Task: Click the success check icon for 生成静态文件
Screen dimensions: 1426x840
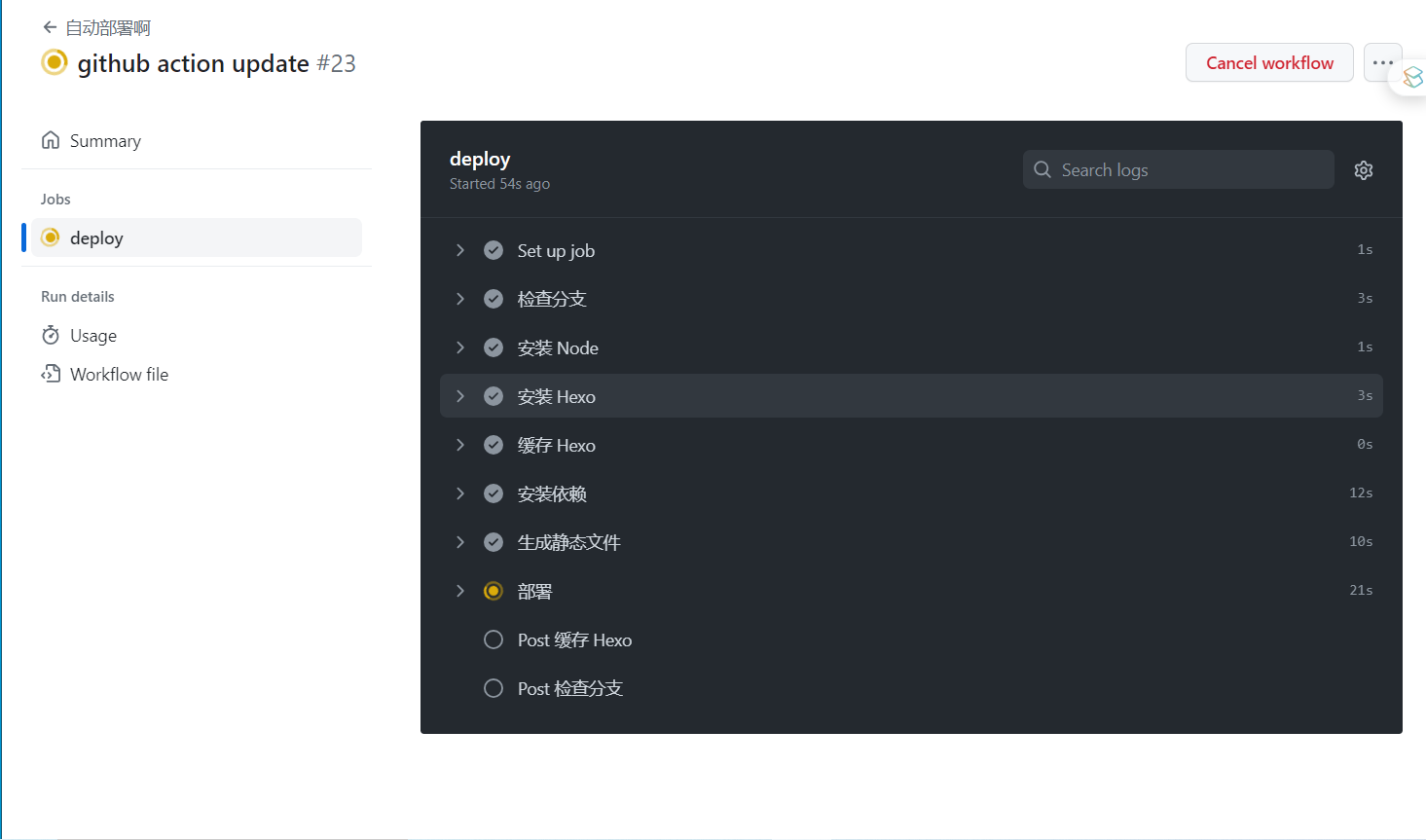Action: tap(494, 542)
